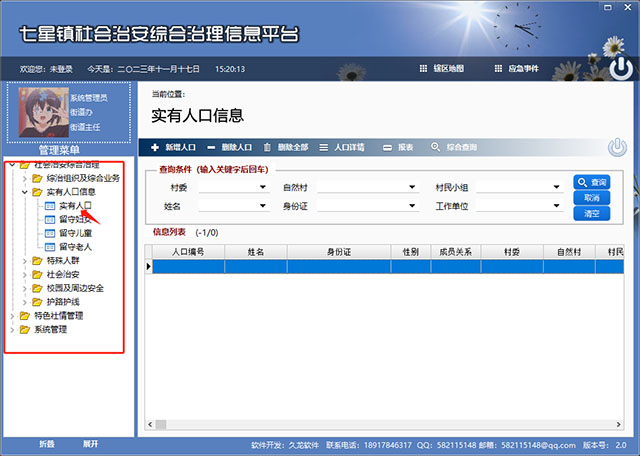Click 折叠 to collapse the menu
The width and height of the screenshot is (640, 456).
coord(47,444)
